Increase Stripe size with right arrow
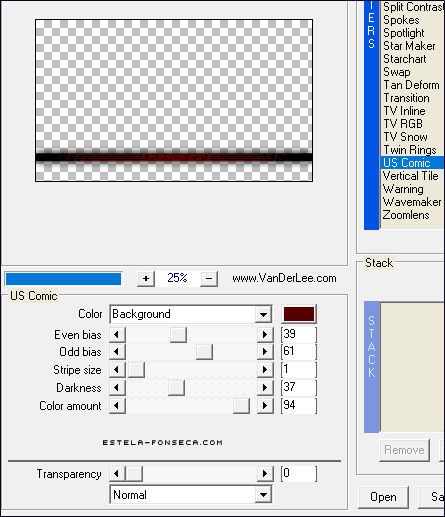The width and height of the screenshot is (445, 517). (265, 370)
